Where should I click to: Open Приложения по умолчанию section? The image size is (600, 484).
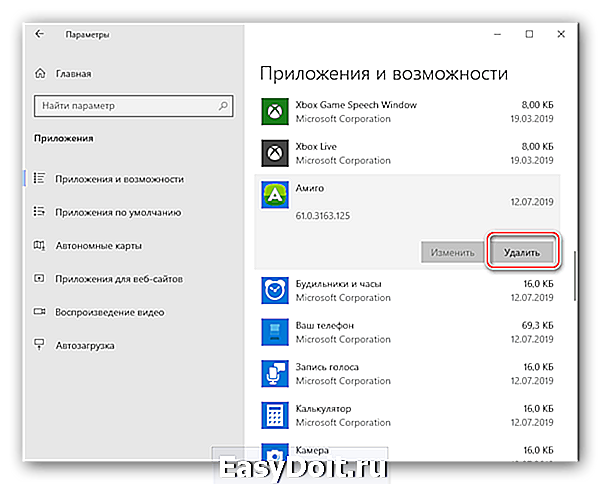(x=118, y=212)
